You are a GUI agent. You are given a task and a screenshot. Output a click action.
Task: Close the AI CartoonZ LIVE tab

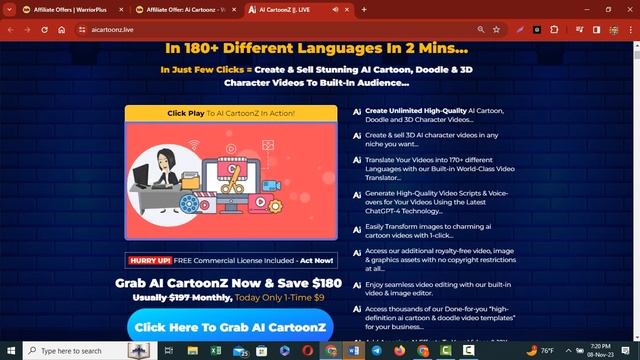tap(347, 10)
